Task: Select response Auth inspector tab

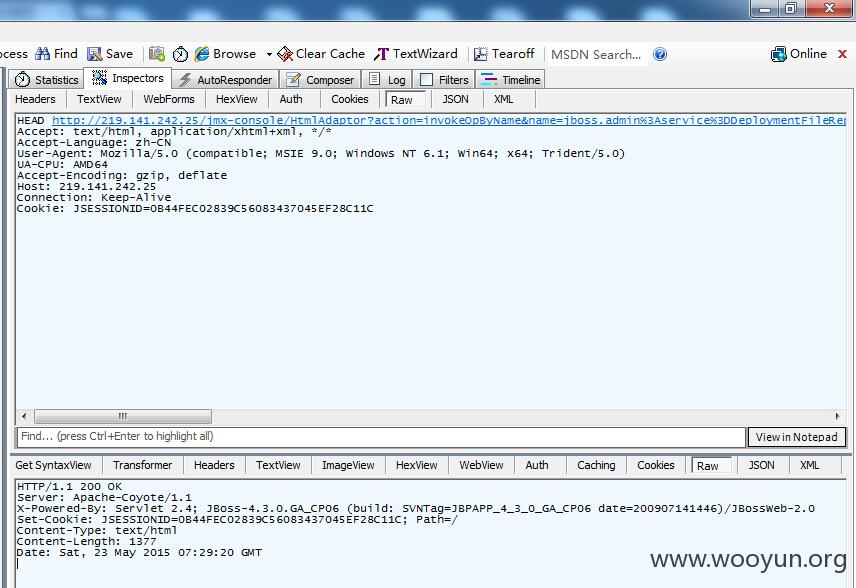Action: (537, 465)
